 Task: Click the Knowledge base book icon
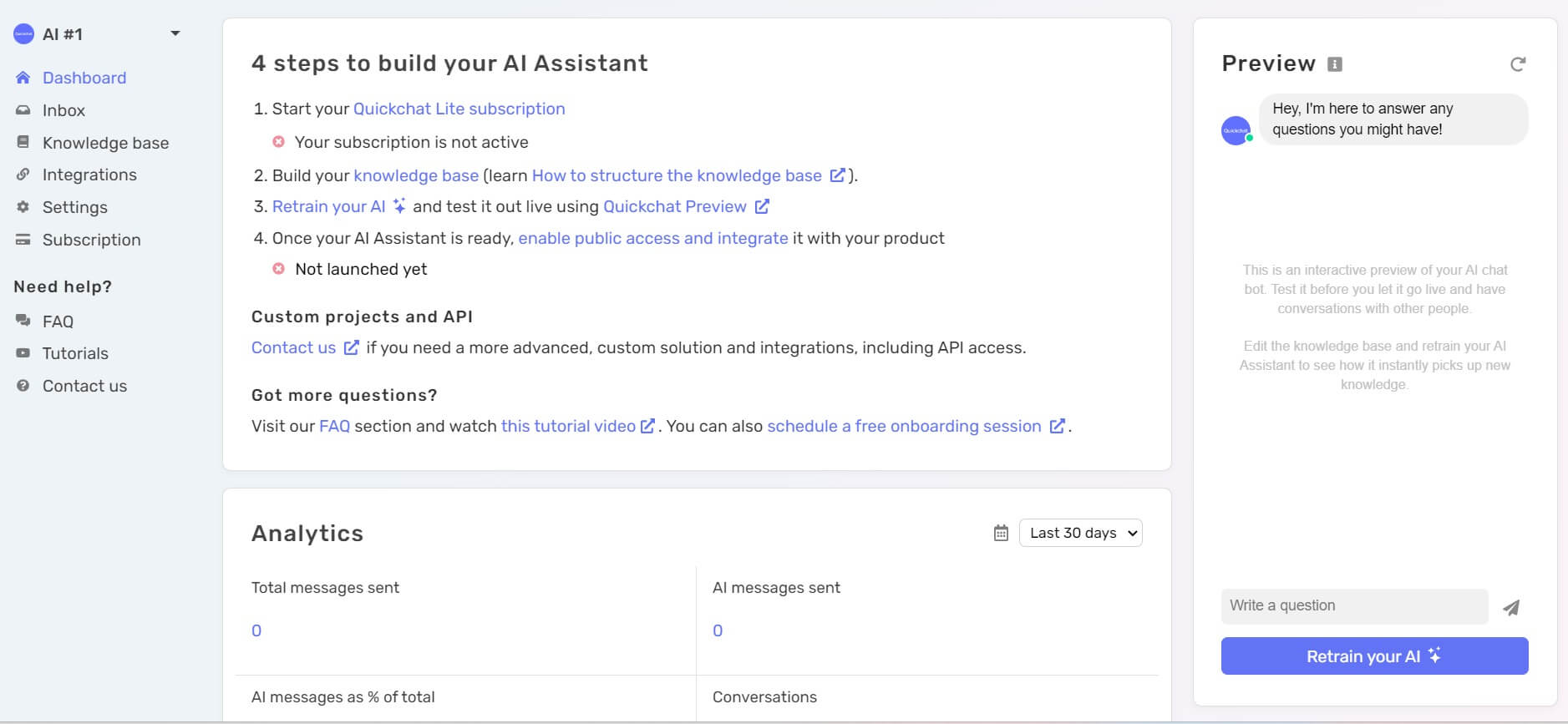pyautogui.click(x=23, y=142)
